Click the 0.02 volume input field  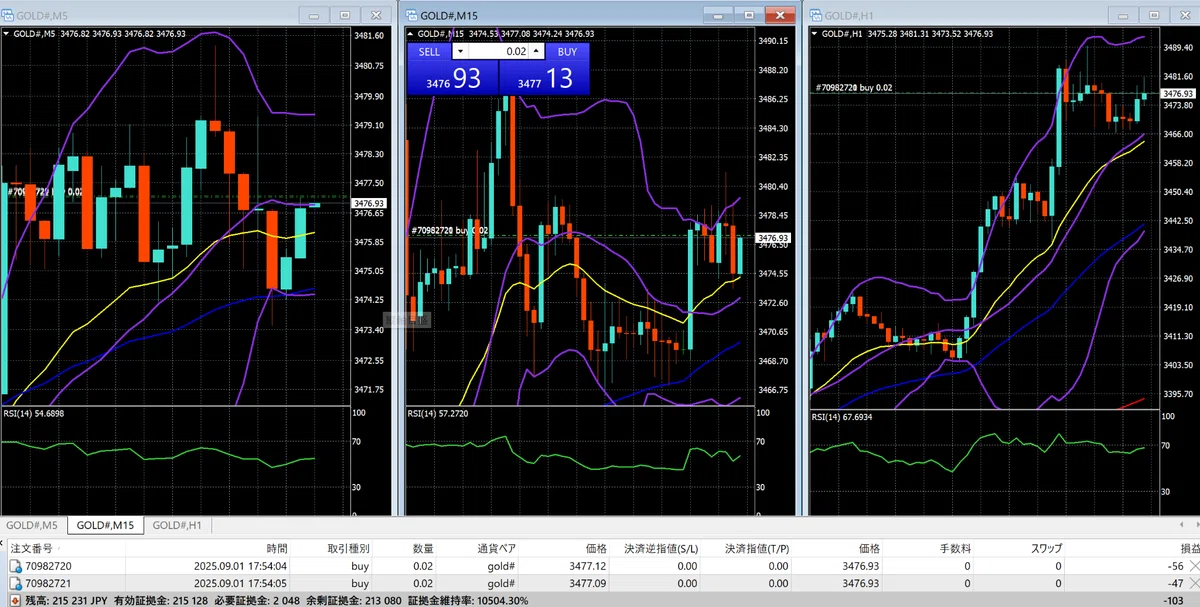coord(498,51)
